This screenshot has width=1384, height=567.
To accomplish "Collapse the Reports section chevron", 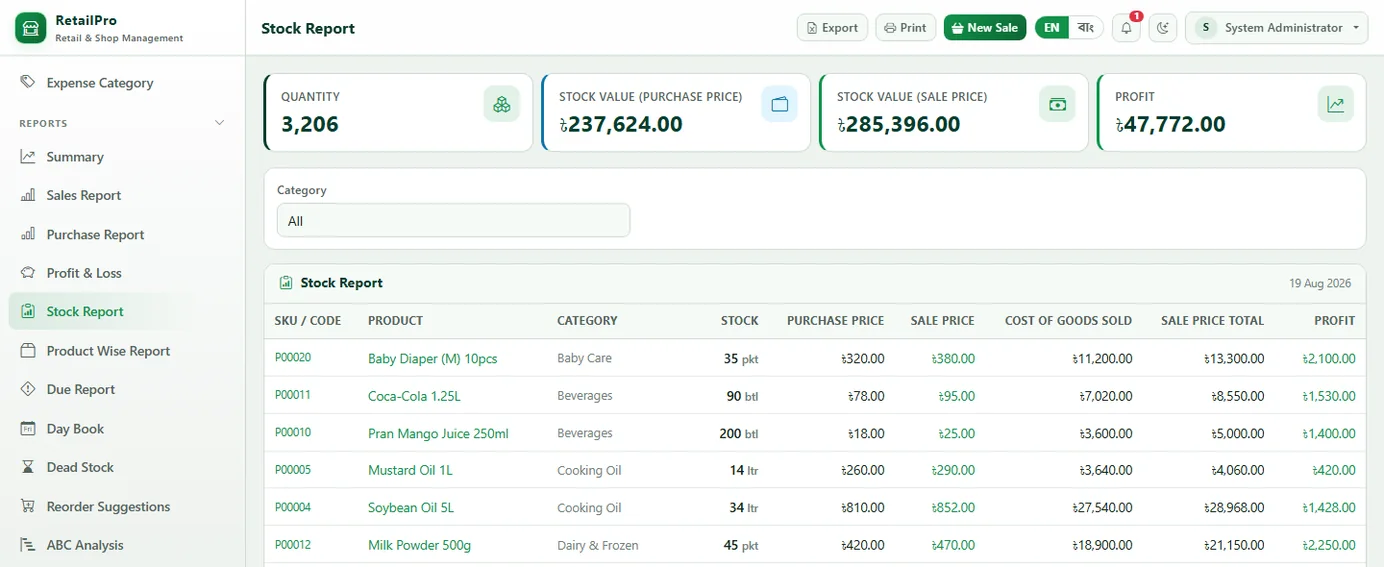I will point(220,123).
